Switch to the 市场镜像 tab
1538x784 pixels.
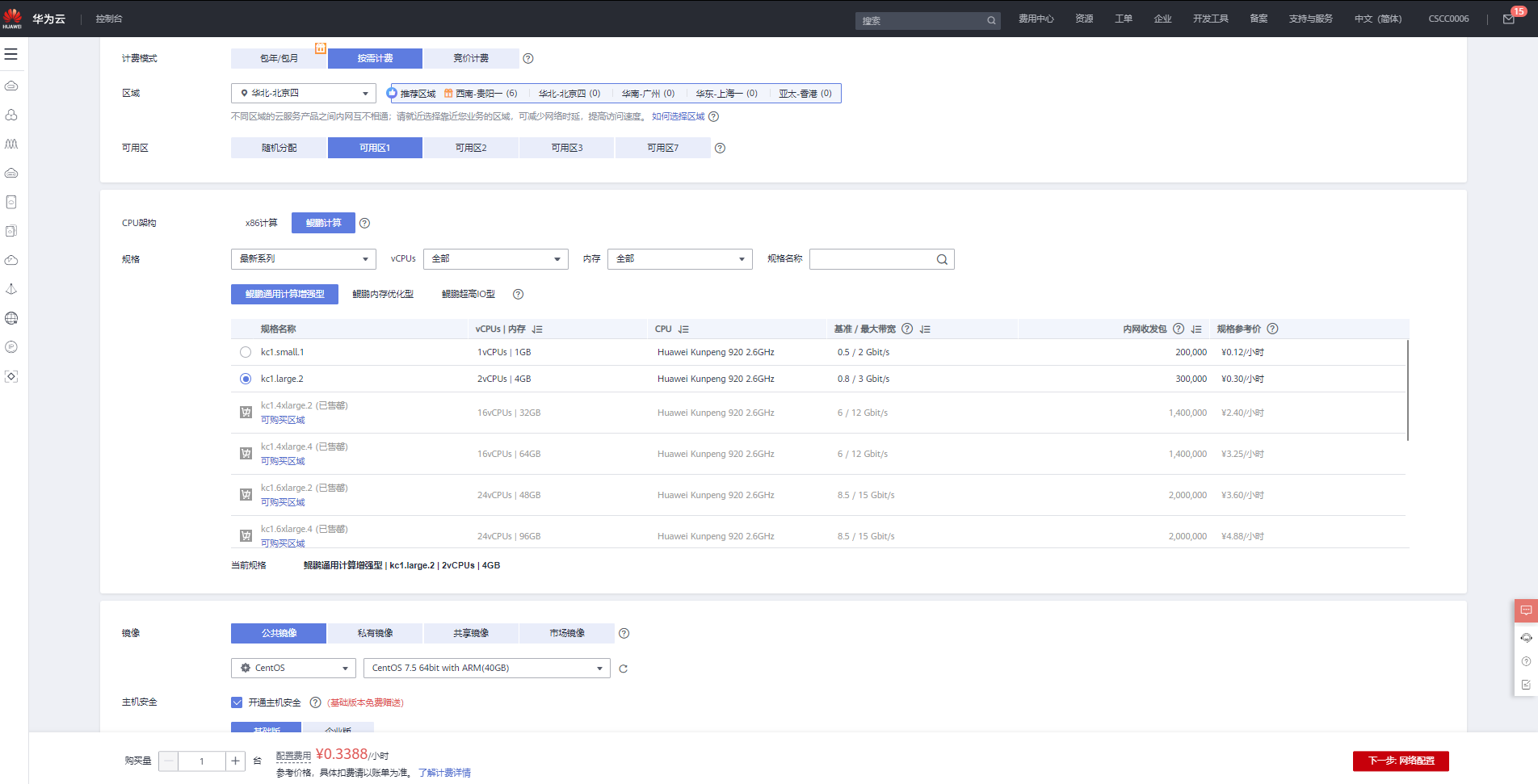pos(567,633)
